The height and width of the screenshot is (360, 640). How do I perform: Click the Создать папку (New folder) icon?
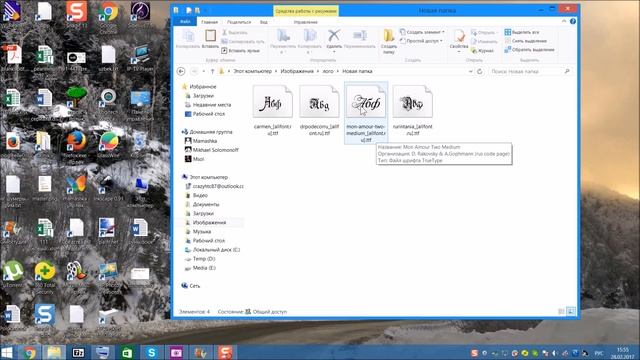pyautogui.click(x=389, y=41)
